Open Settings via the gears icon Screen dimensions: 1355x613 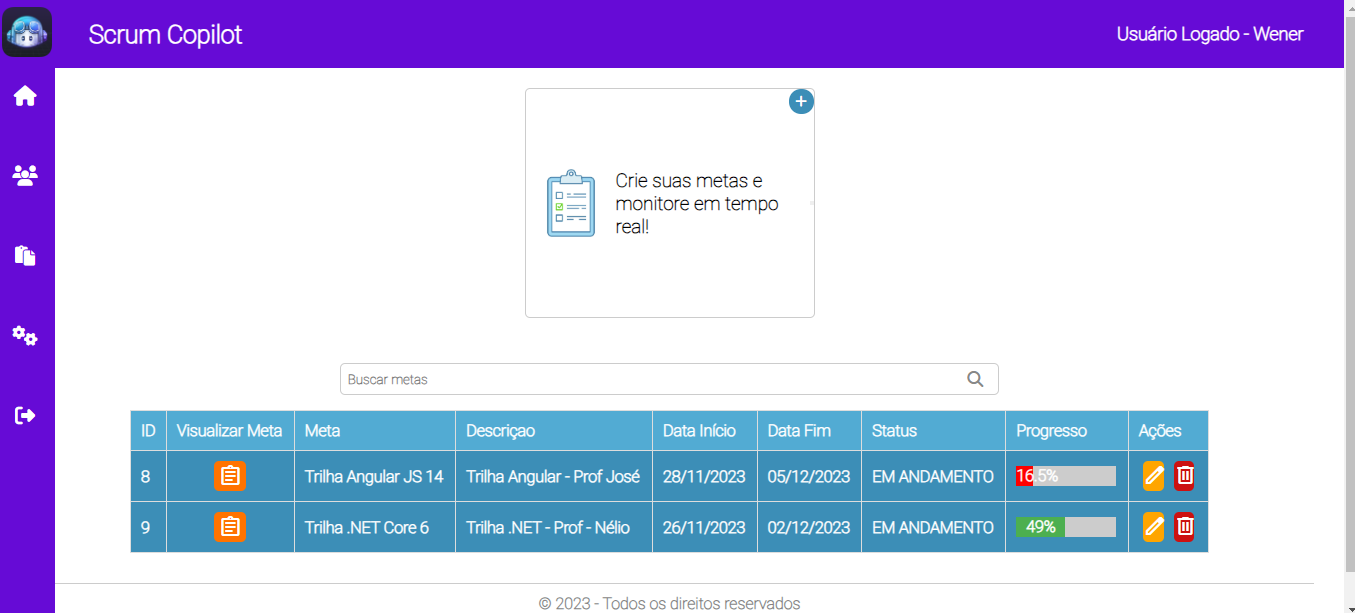coord(25,335)
